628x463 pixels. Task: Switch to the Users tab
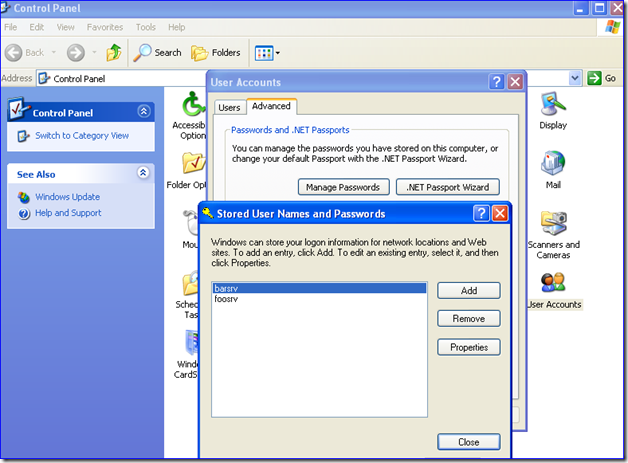pyautogui.click(x=229, y=108)
